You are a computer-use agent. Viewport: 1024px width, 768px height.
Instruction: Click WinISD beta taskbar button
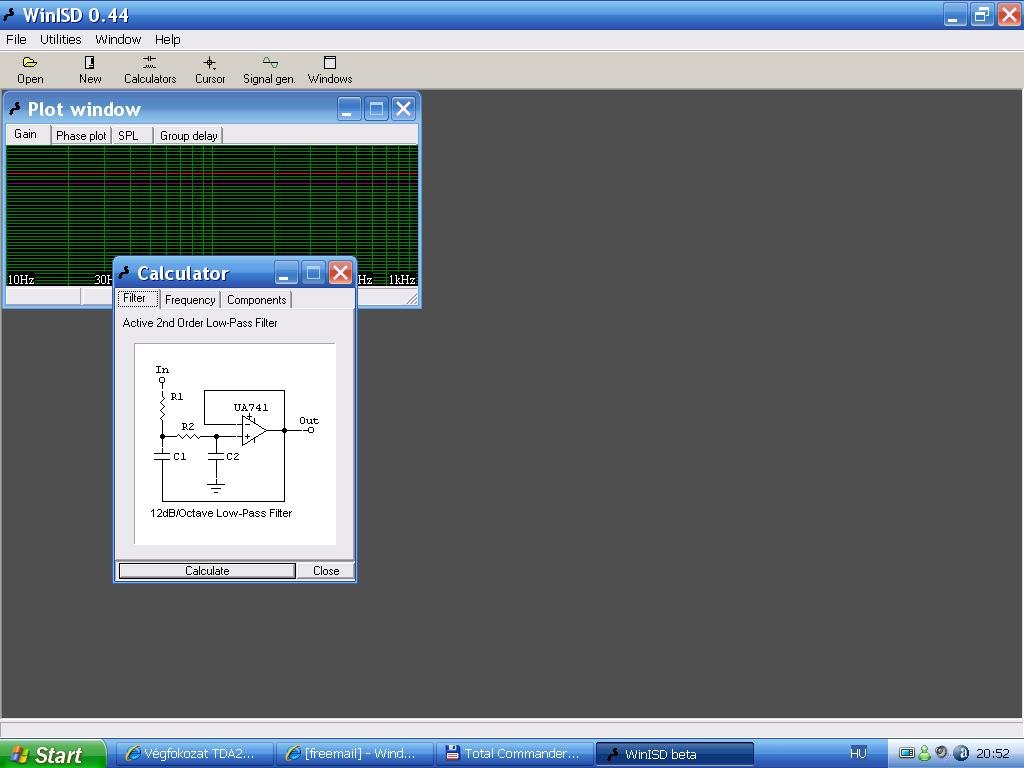coord(675,754)
